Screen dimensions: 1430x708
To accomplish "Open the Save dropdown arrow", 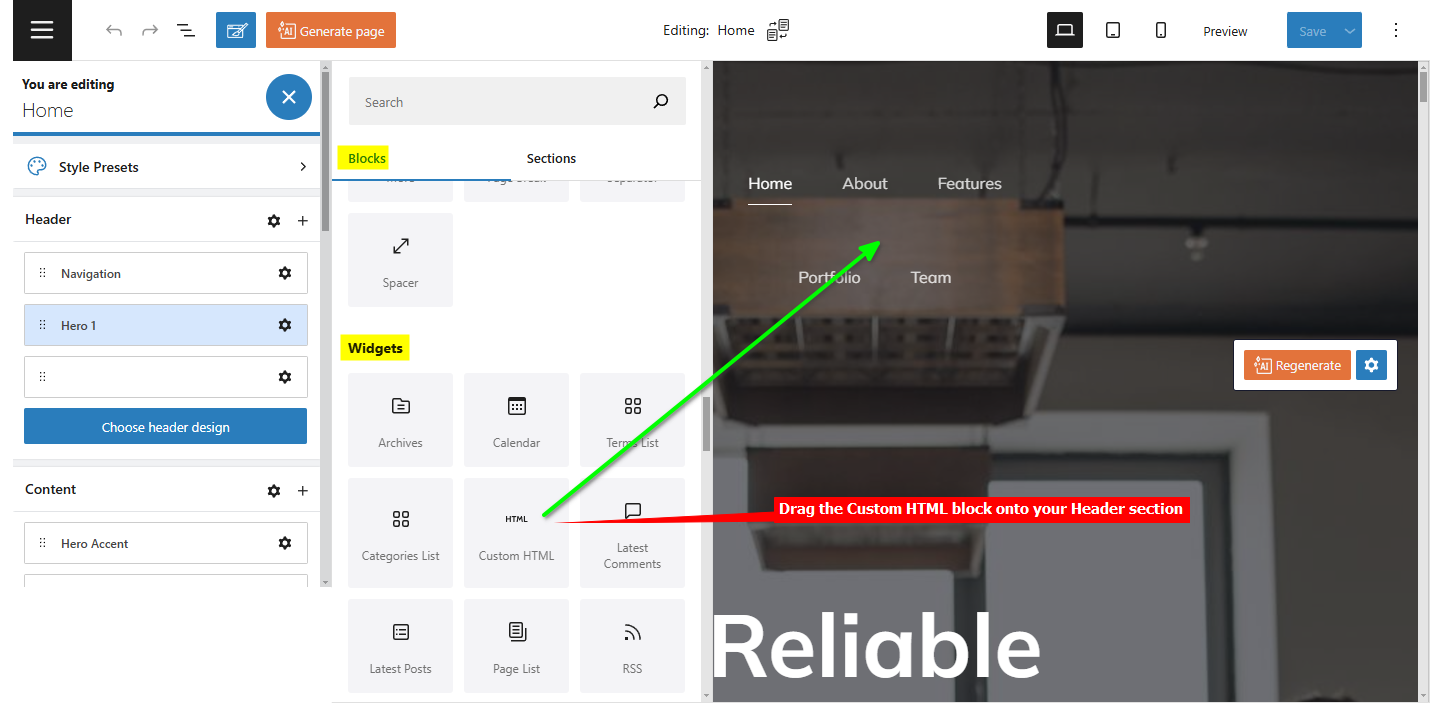I will coord(1350,30).
